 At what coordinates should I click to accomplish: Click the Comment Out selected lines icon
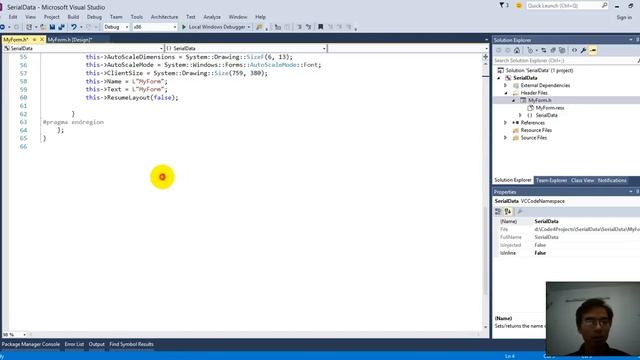pos(299,27)
